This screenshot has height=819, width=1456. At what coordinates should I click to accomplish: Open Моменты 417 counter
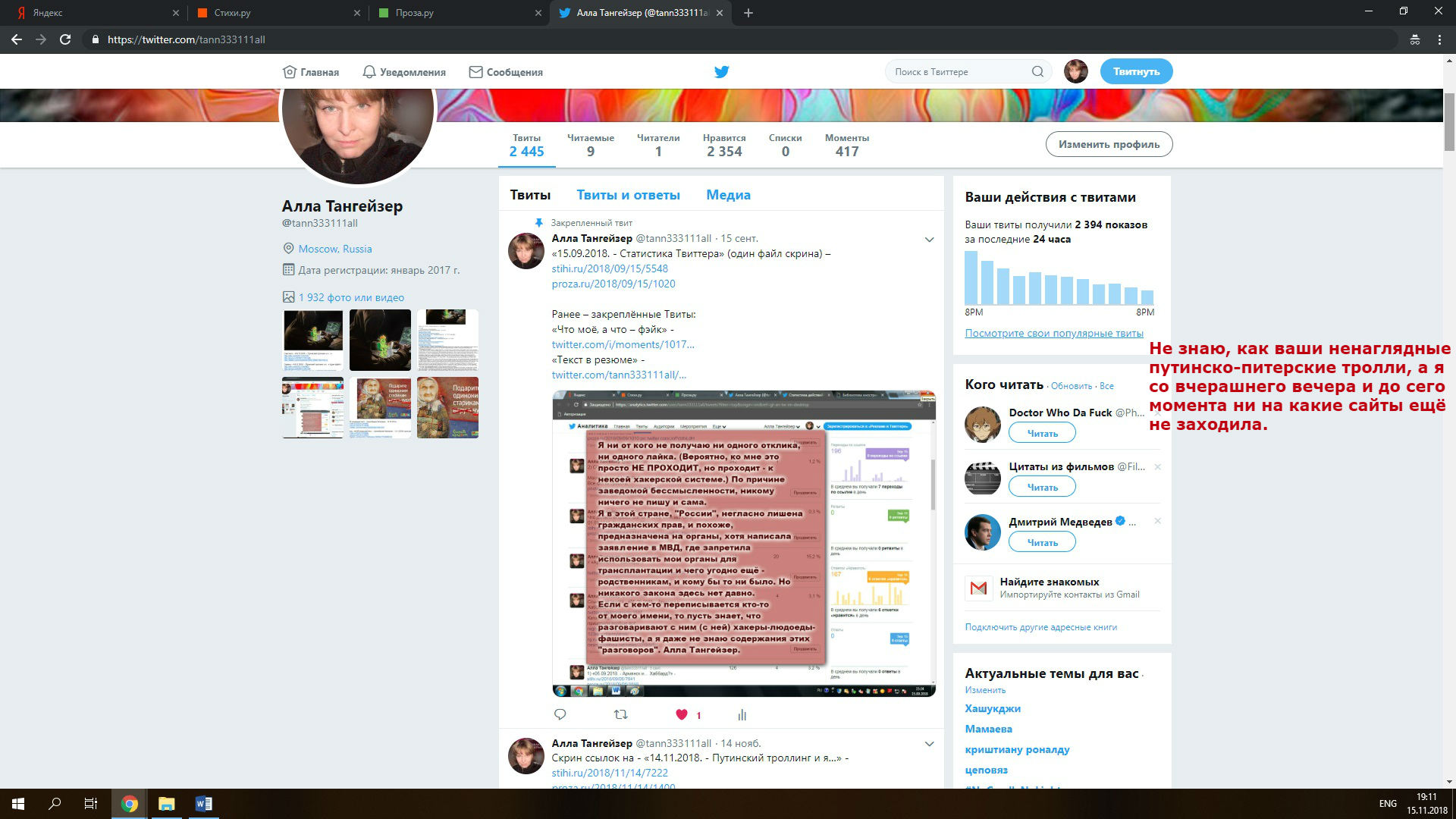[x=847, y=146]
